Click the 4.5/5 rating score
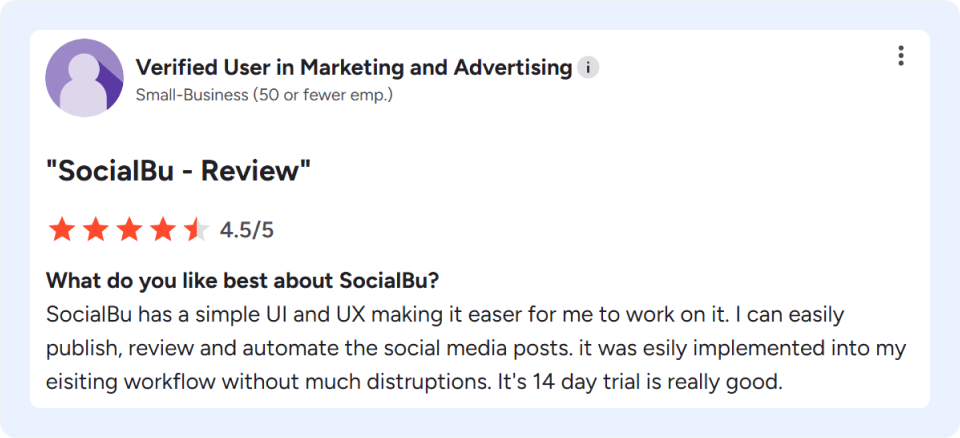The width and height of the screenshot is (960, 438). click(x=247, y=230)
